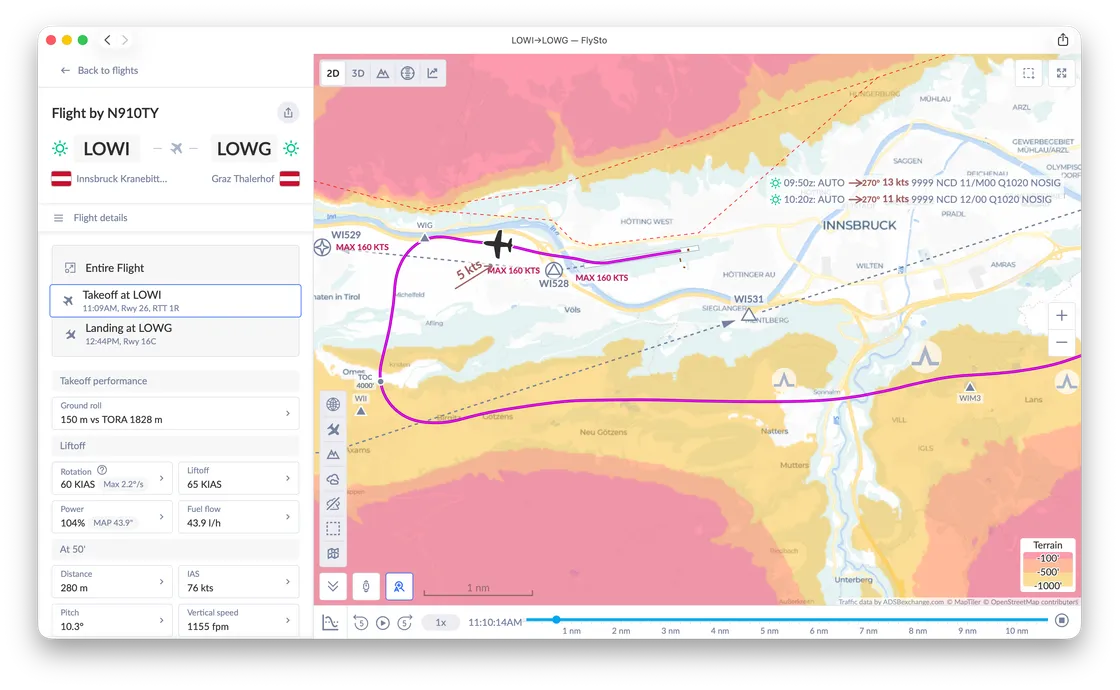Expand Rotation 60 KIAS card

click(112, 478)
